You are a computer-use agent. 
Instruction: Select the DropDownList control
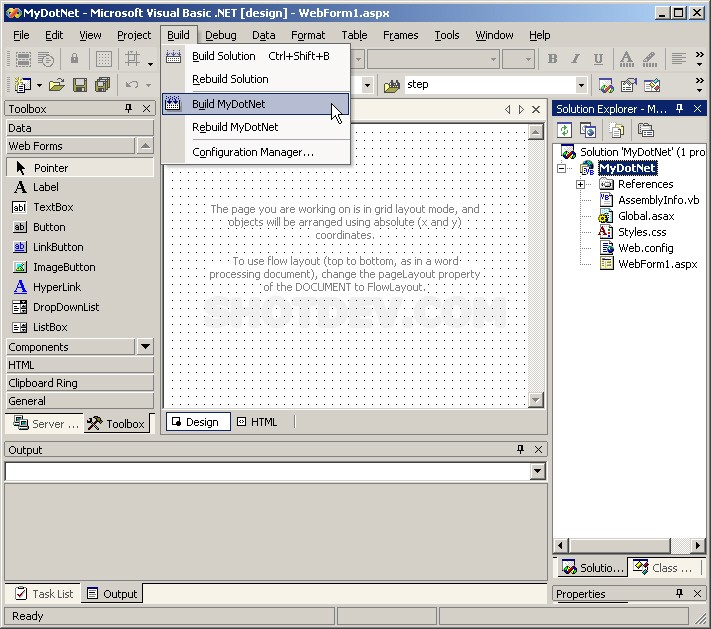[x=79, y=307]
